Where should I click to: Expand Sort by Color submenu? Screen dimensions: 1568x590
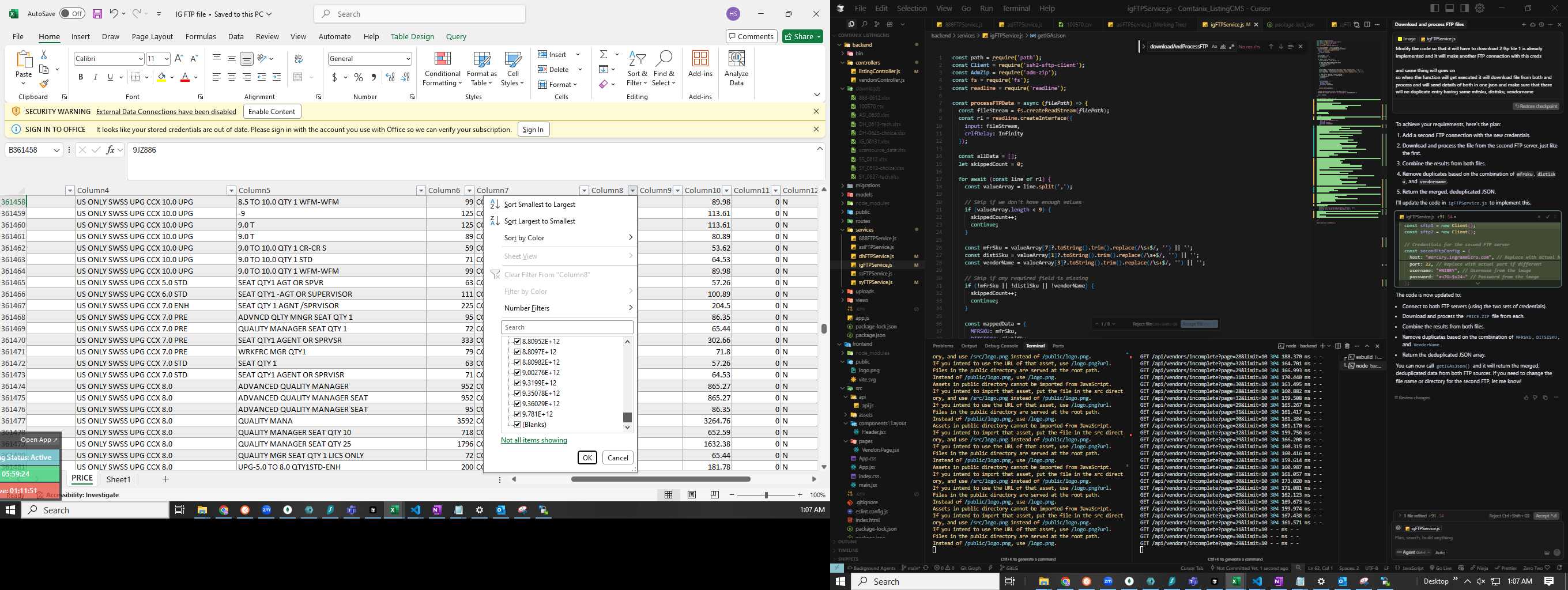point(568,238)
